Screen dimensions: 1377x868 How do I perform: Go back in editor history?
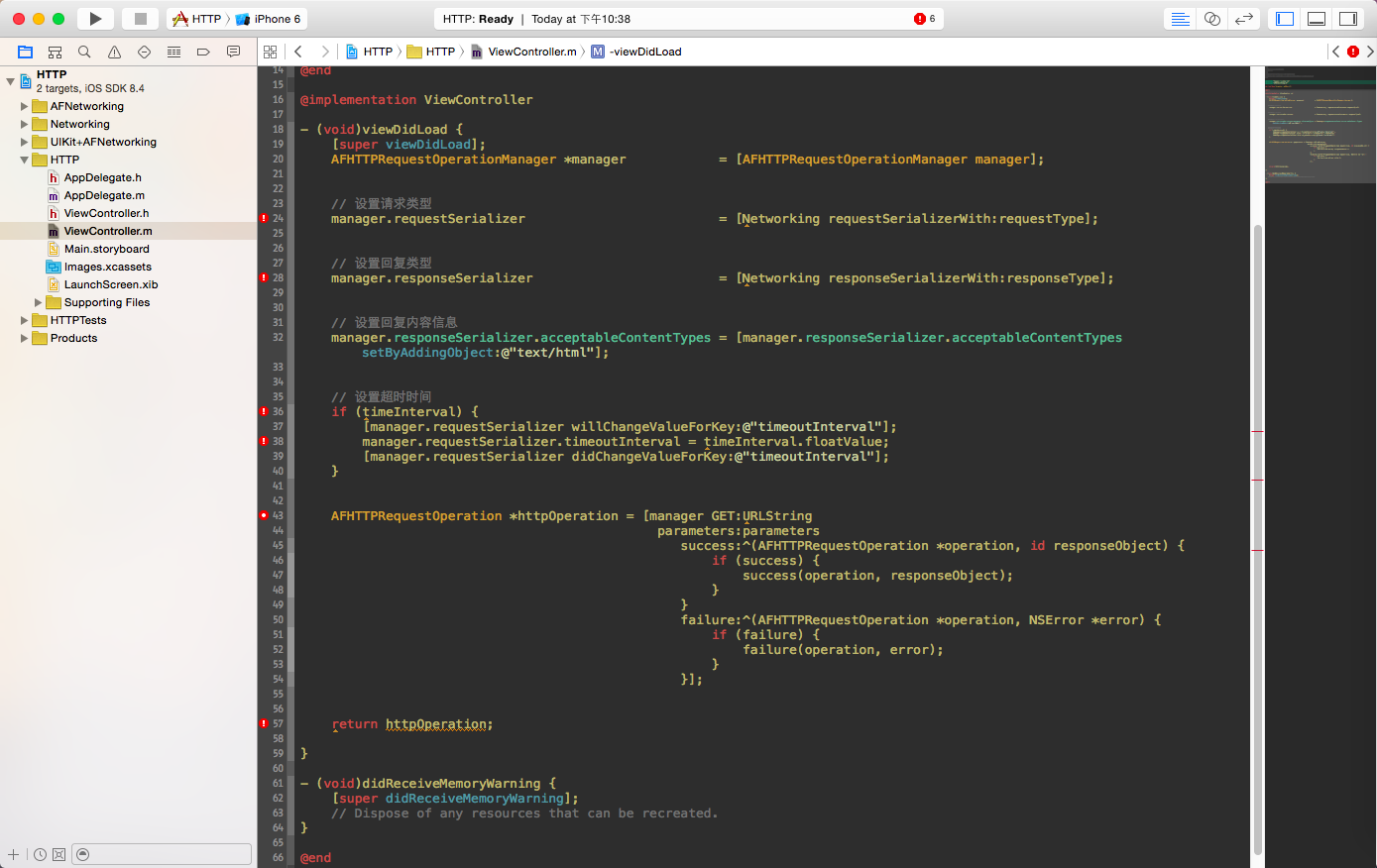(297, 52)
